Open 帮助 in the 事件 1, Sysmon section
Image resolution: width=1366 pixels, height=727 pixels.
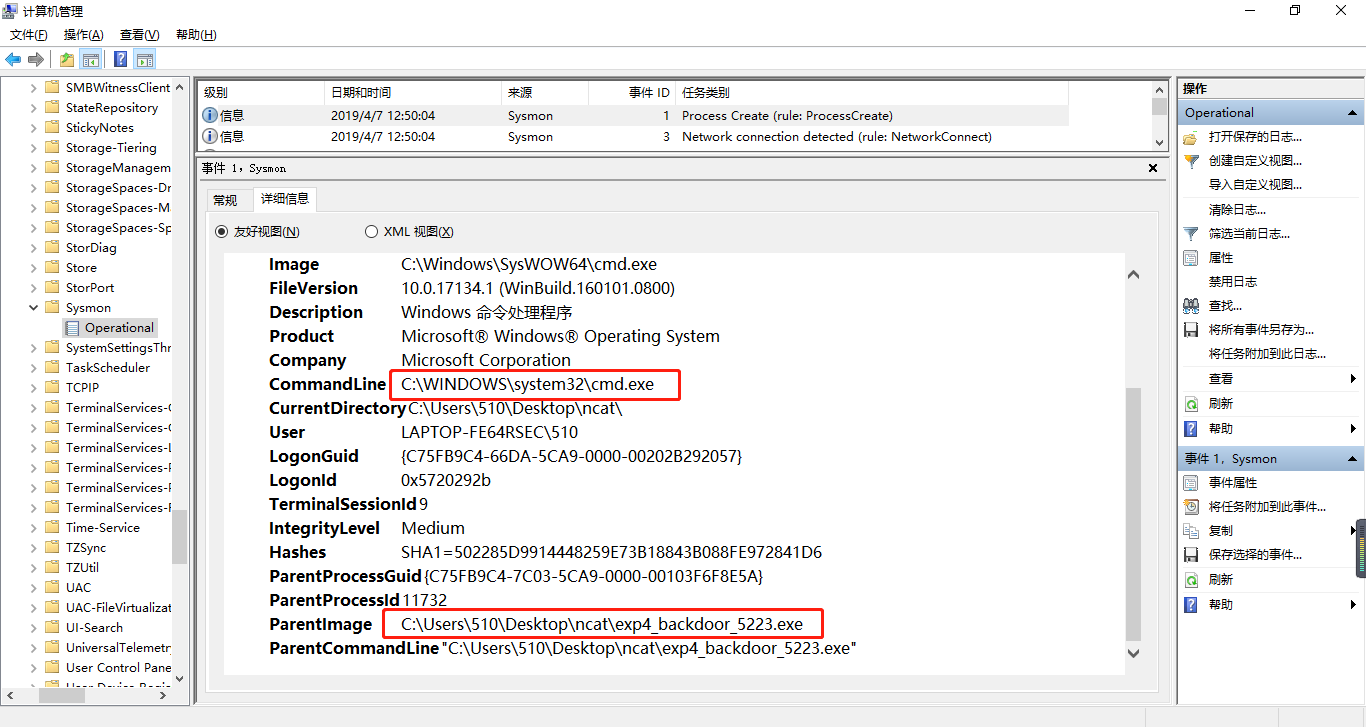(x=1221, y=605)
